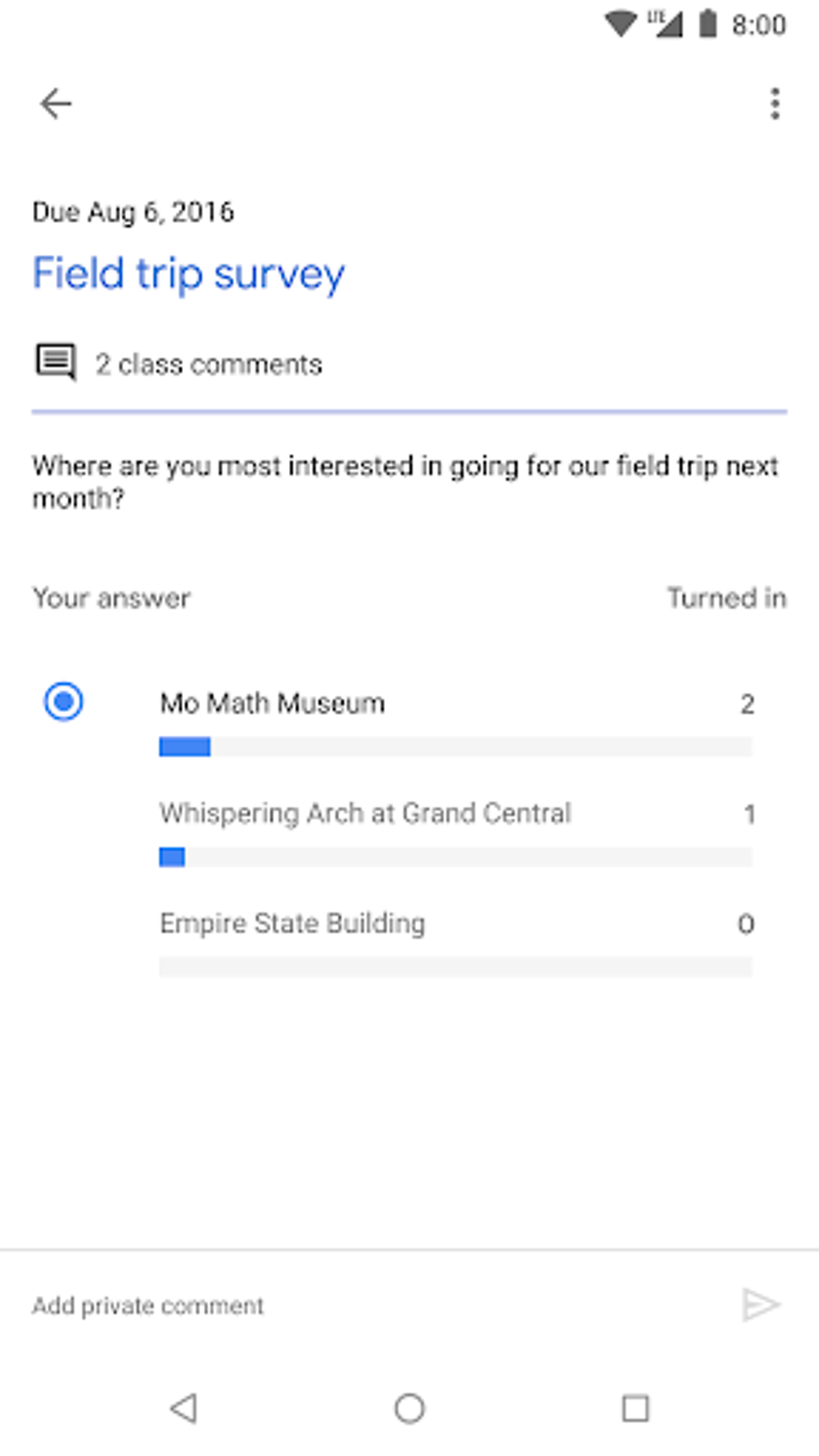819x1456 pixels.
Task: Tap the Wi-Fi status icon
Action: 621,24
